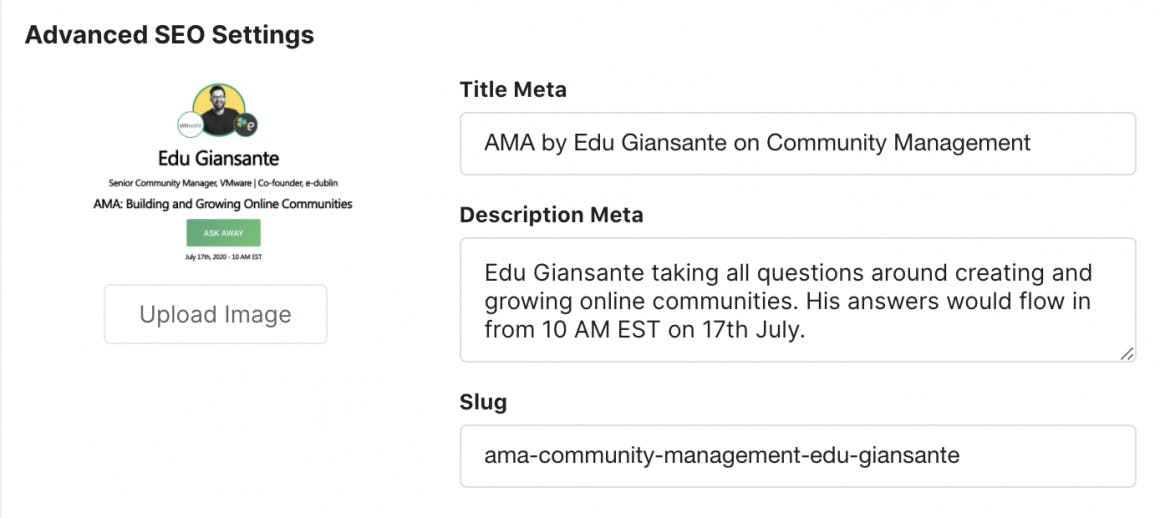1160x518 pixels.
Task: Click '17th July' text in the description
Action: coord(752,329)
